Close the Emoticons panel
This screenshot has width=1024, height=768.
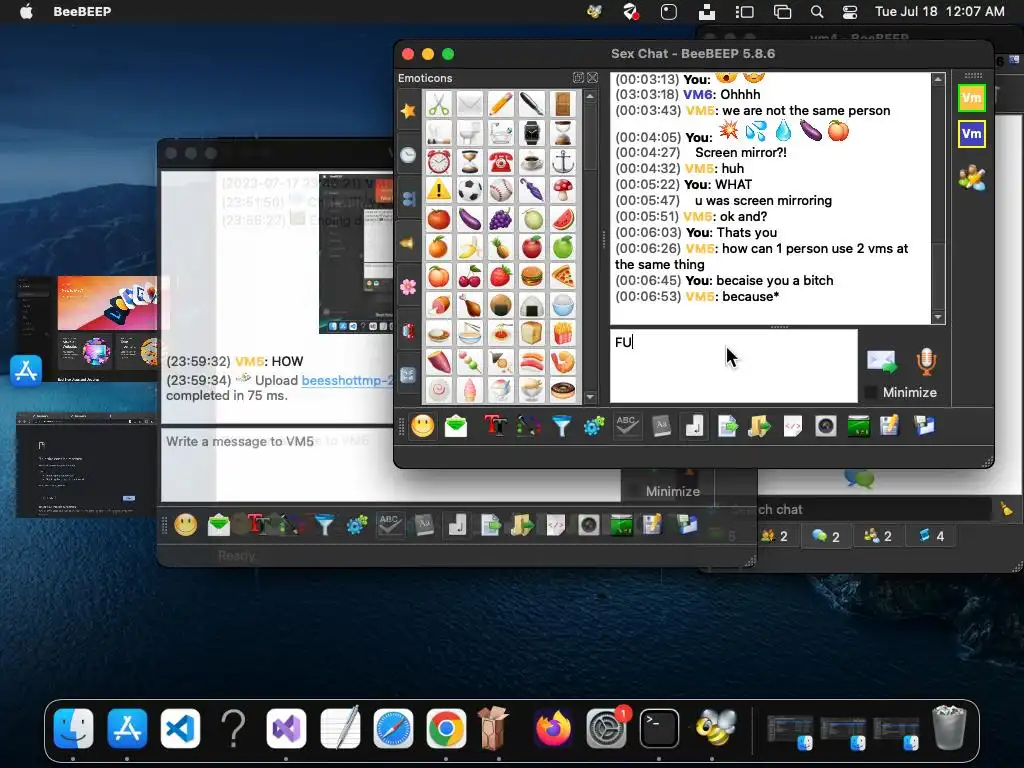tap(592, 78)
